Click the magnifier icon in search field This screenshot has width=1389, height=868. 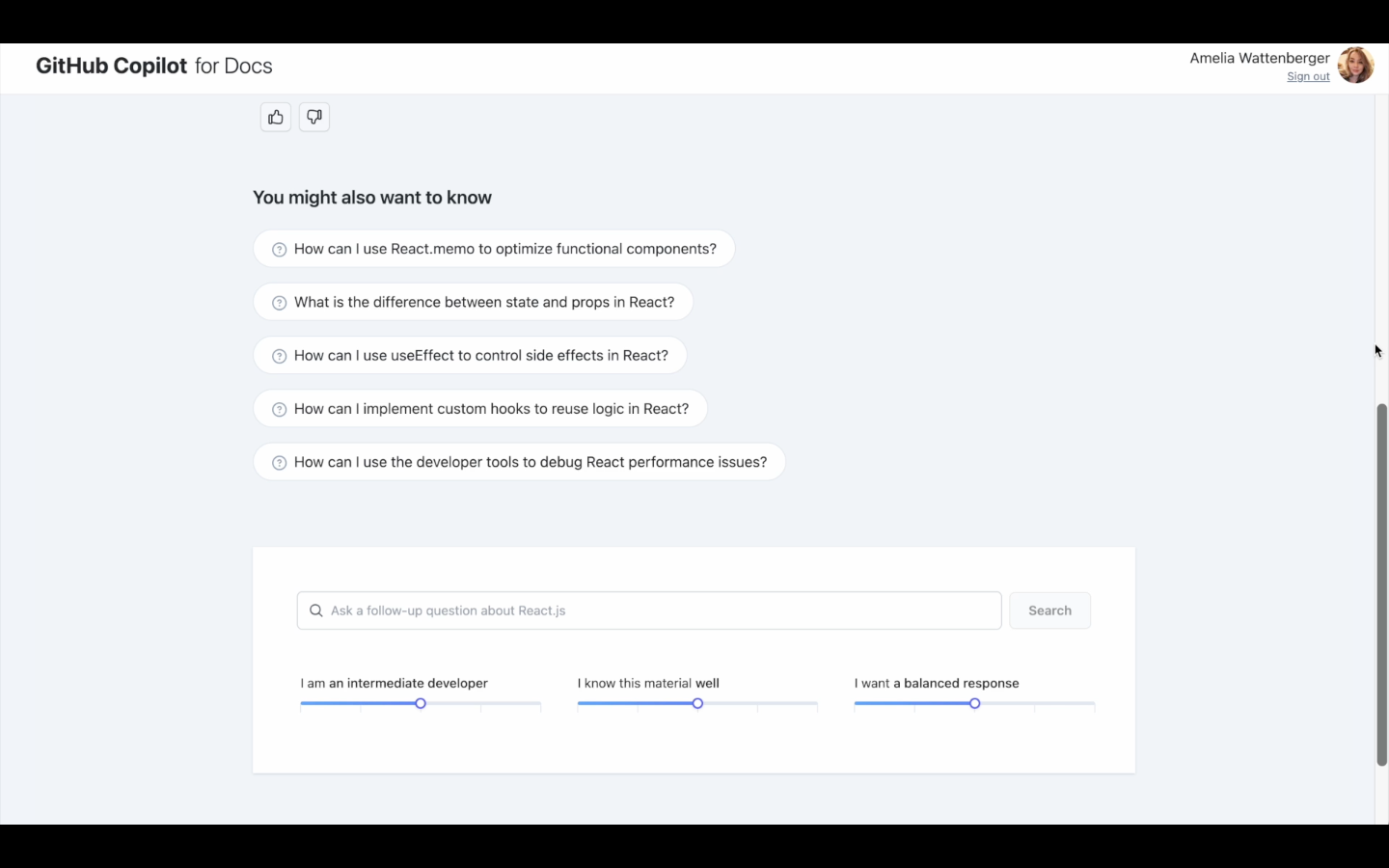pyautogui.click(x=315, y=610)
